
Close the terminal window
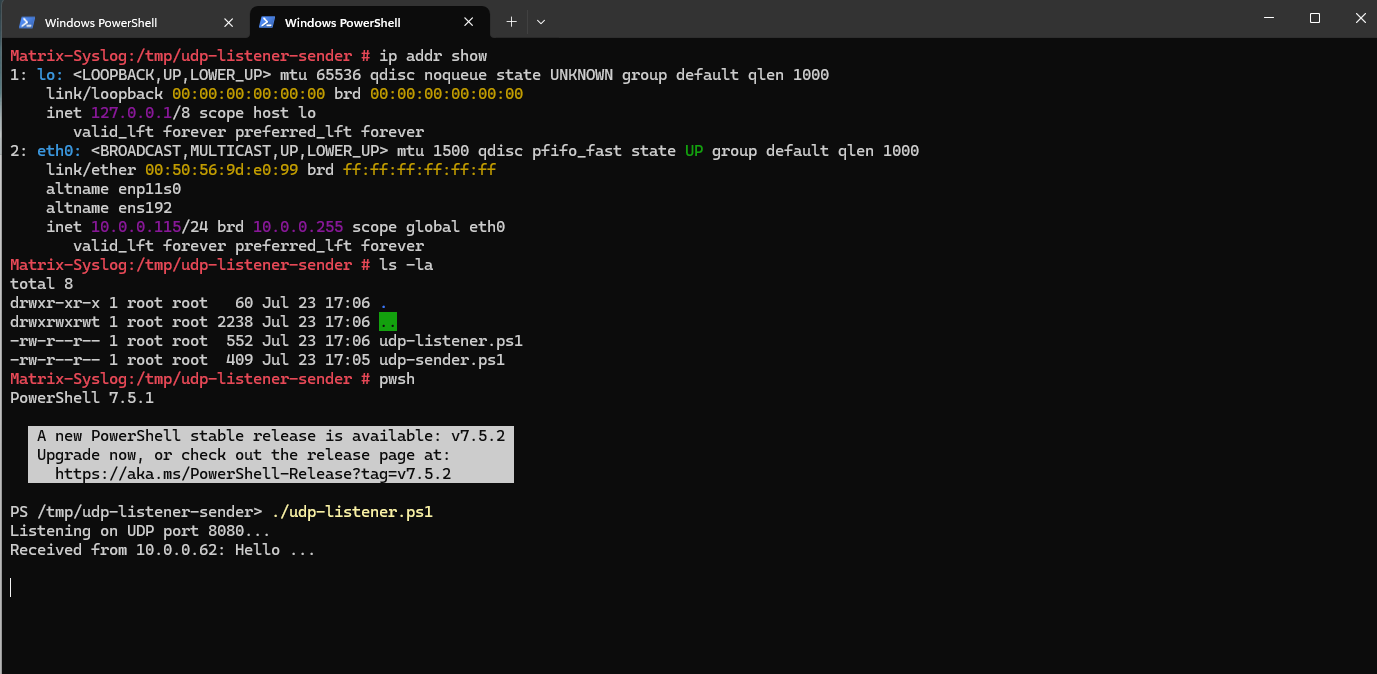1359,18
